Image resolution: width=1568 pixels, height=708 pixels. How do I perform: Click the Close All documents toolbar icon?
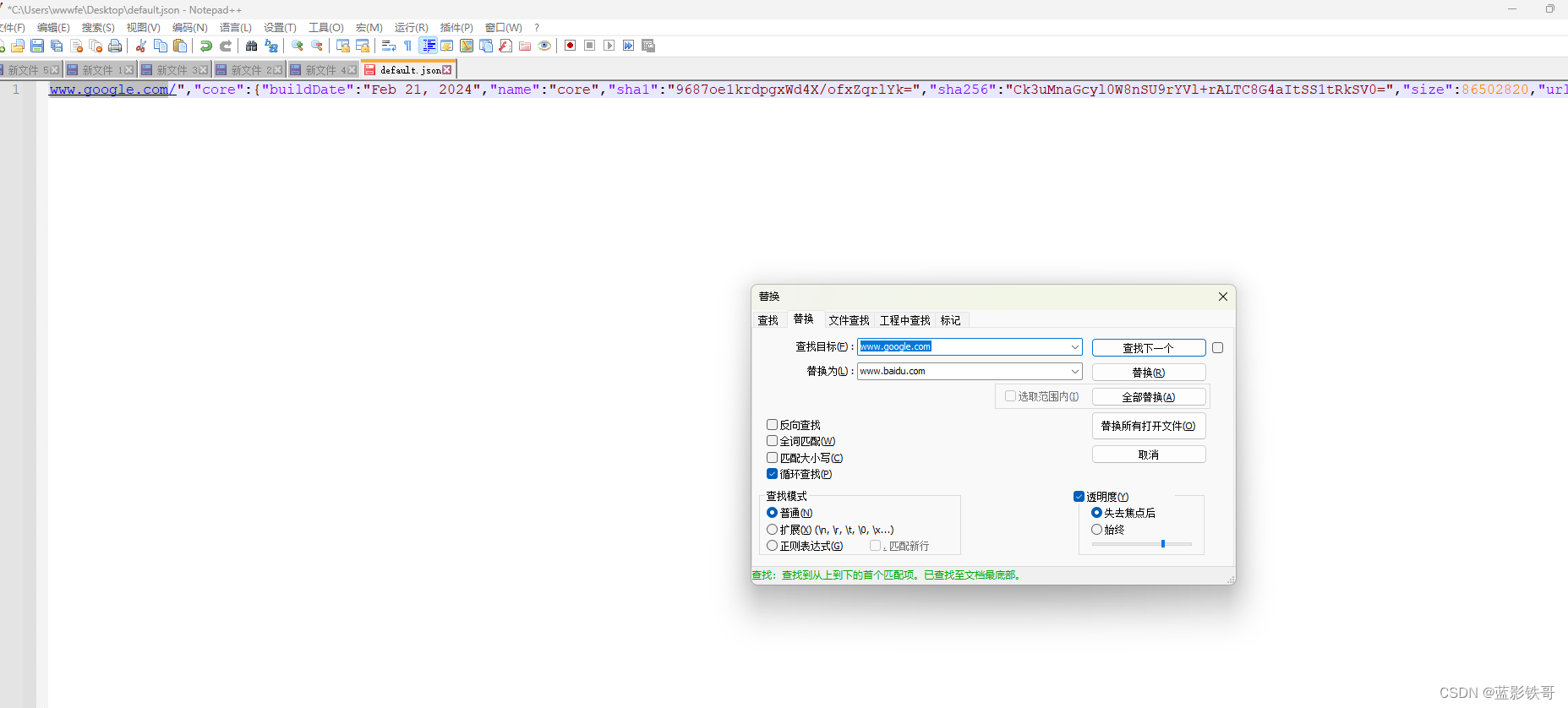tap(96, 46)
